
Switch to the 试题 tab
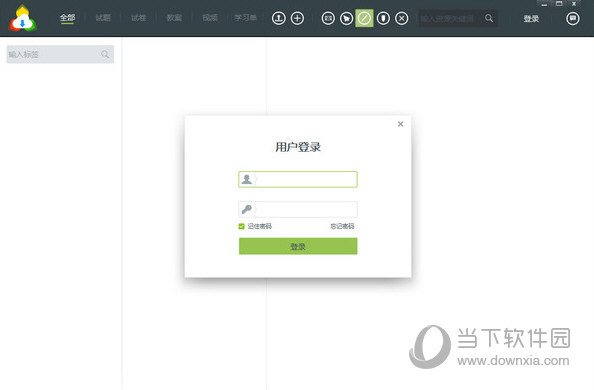[x=103, y=18]
